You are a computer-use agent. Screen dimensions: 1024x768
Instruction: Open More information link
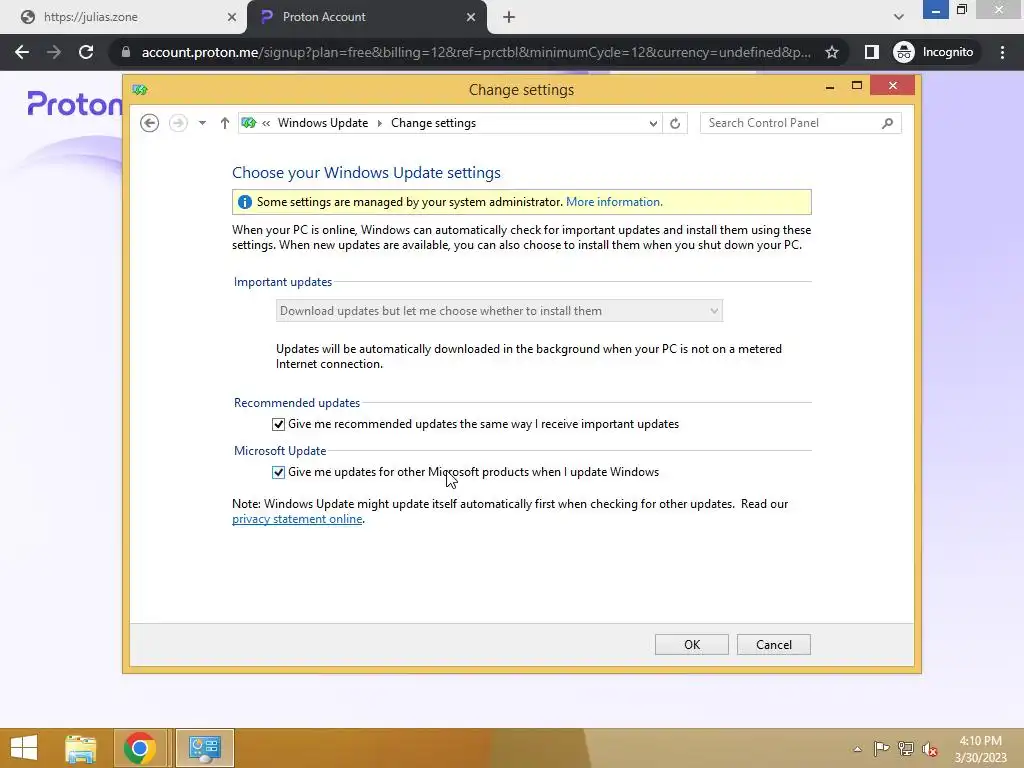tap(614, 202)
